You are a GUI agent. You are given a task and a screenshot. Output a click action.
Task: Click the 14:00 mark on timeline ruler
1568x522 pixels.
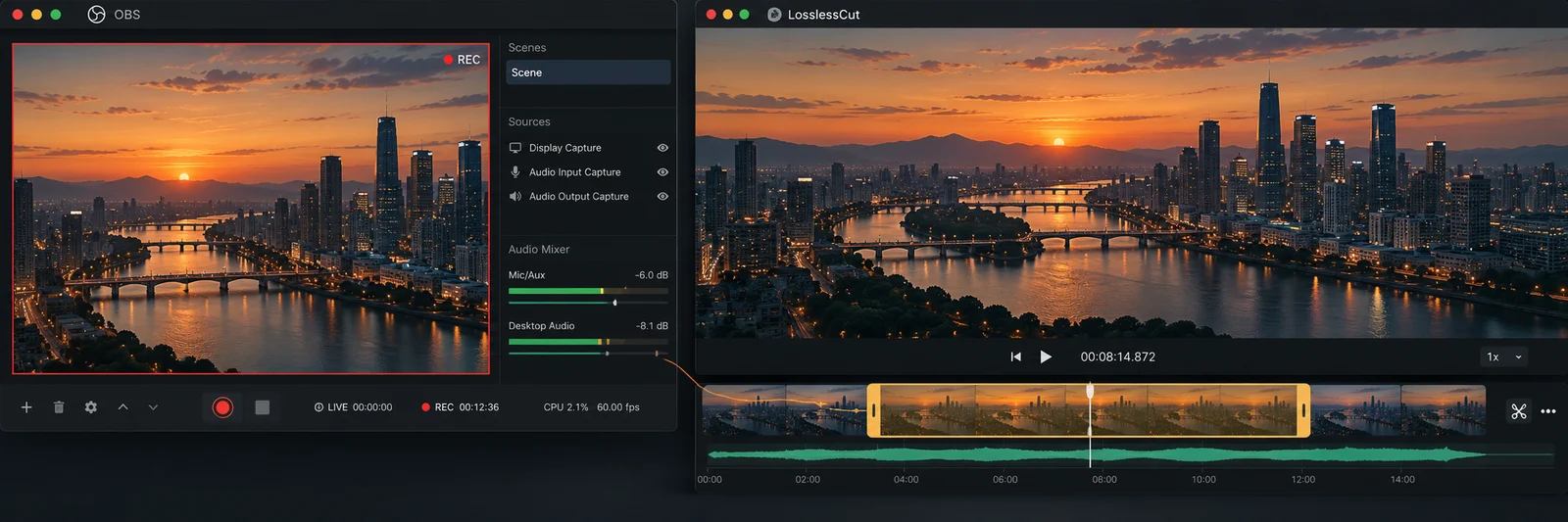(x=1402, y=480)
